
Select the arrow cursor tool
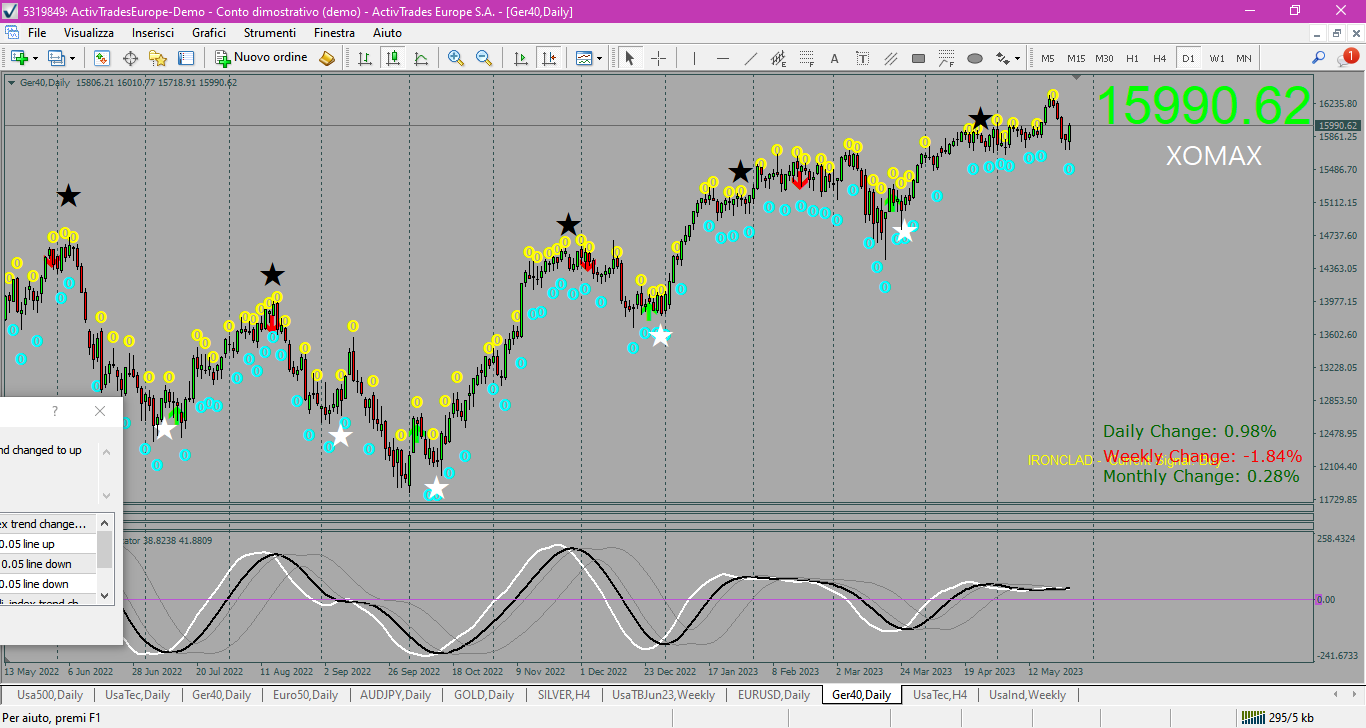click(630, 58)
